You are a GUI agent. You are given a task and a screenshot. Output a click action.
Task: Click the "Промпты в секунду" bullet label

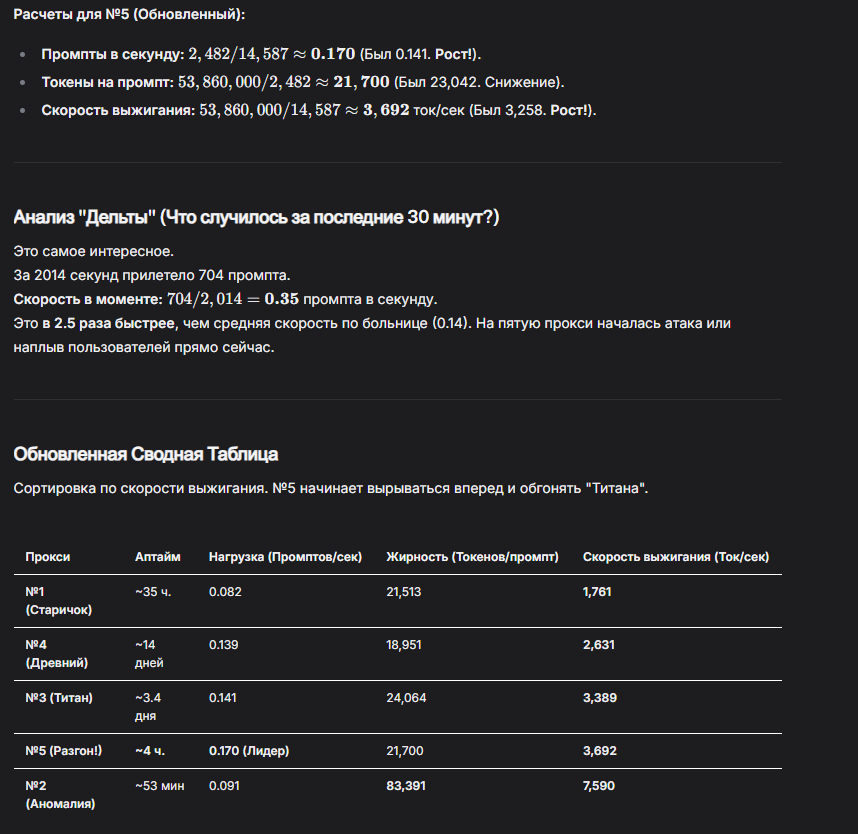112,54
